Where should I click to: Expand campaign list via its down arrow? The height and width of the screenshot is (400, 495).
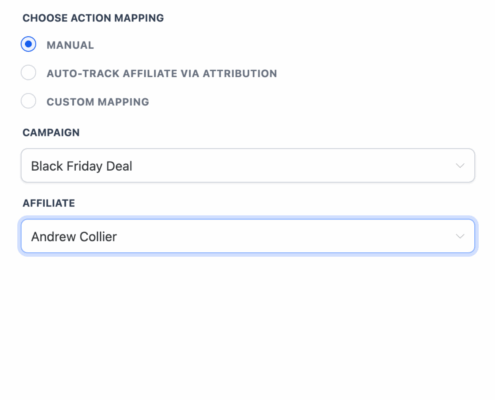pos(460,166)
